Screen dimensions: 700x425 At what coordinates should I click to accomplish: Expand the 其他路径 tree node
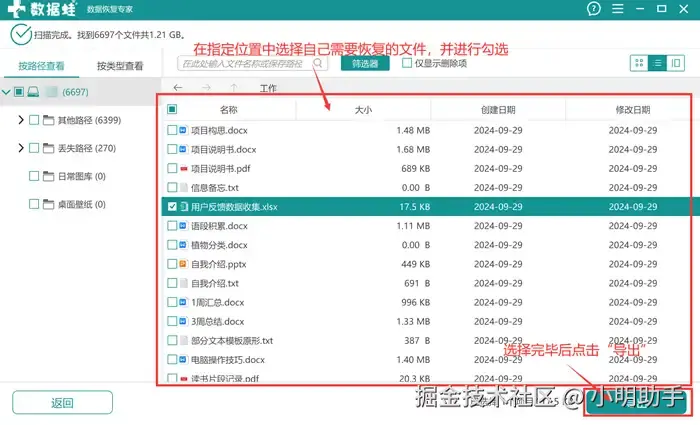click(x=21, y=120)
